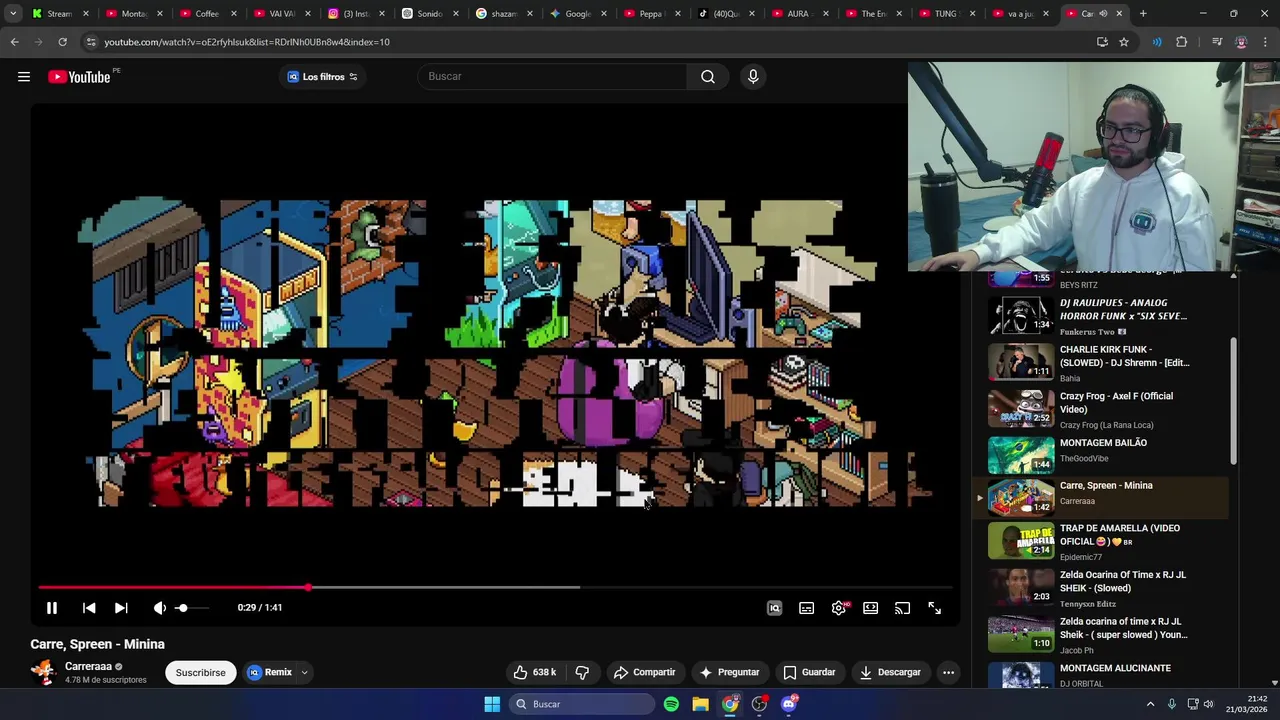Reload the current page
The image size is (1280, 720).
(62, 42)
